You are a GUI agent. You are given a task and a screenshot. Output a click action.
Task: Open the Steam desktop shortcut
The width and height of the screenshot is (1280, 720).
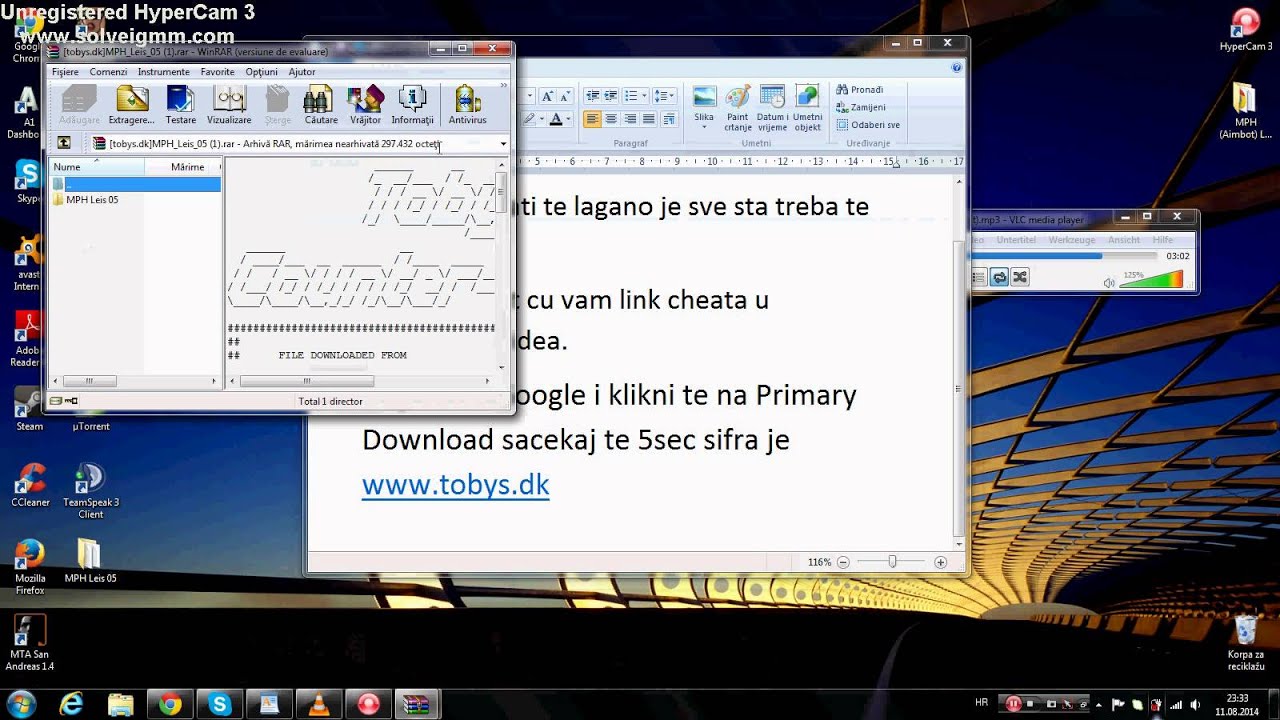(29, 408)
